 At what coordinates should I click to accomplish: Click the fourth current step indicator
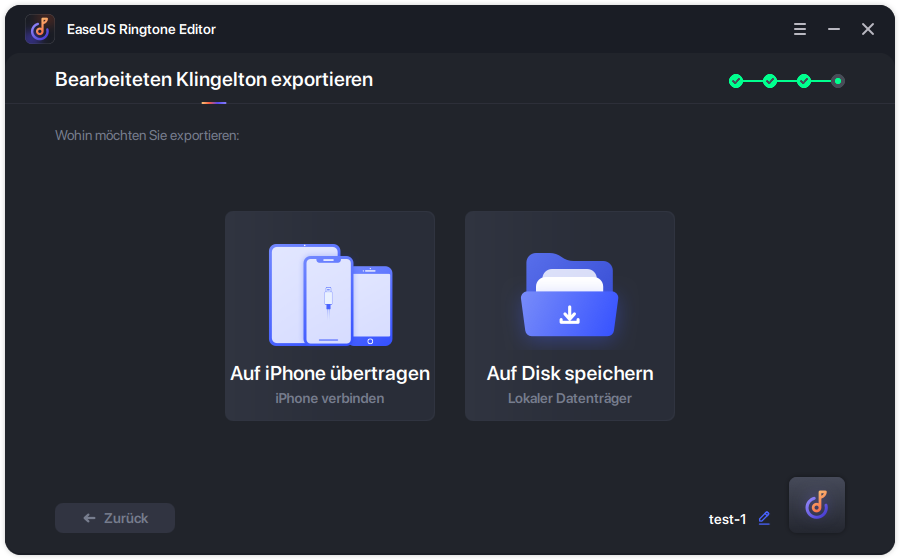click(838, 81)
